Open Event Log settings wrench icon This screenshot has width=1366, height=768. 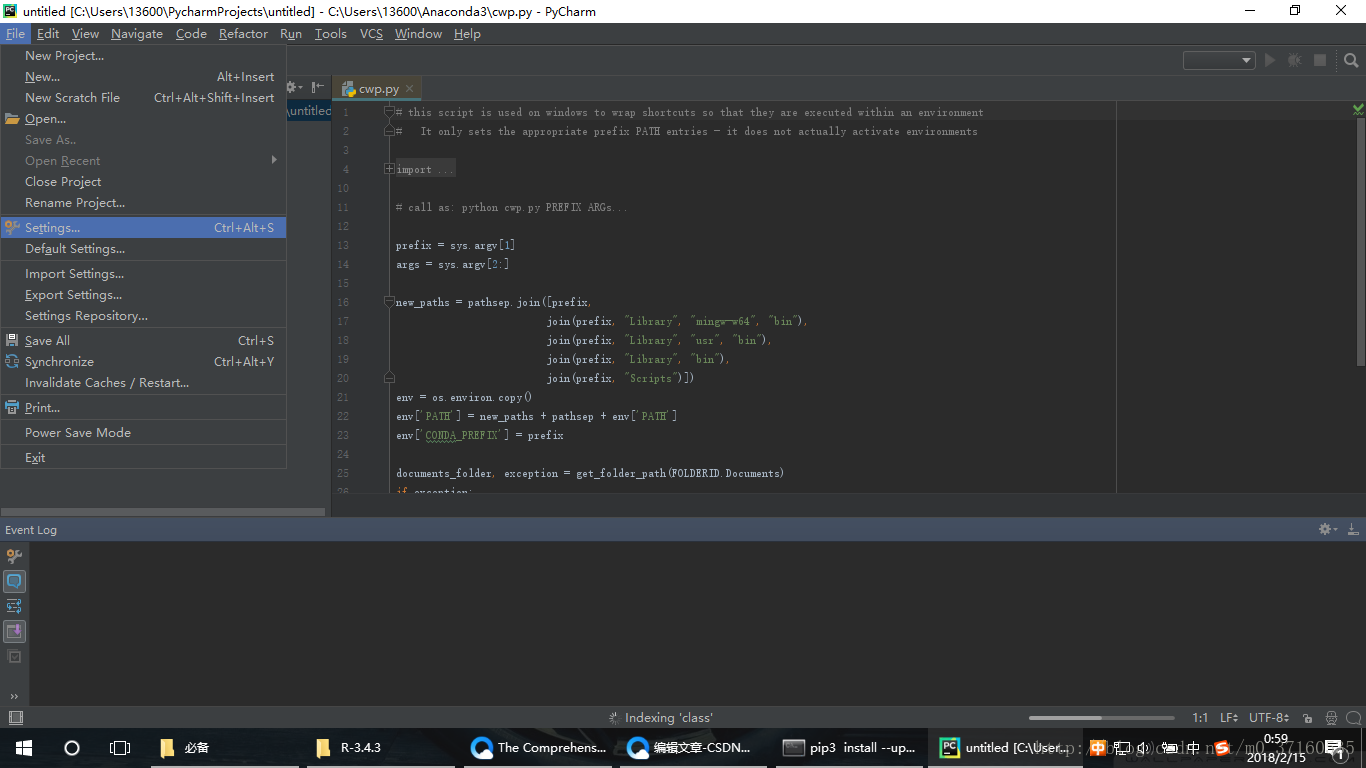(x=14, y=557)
